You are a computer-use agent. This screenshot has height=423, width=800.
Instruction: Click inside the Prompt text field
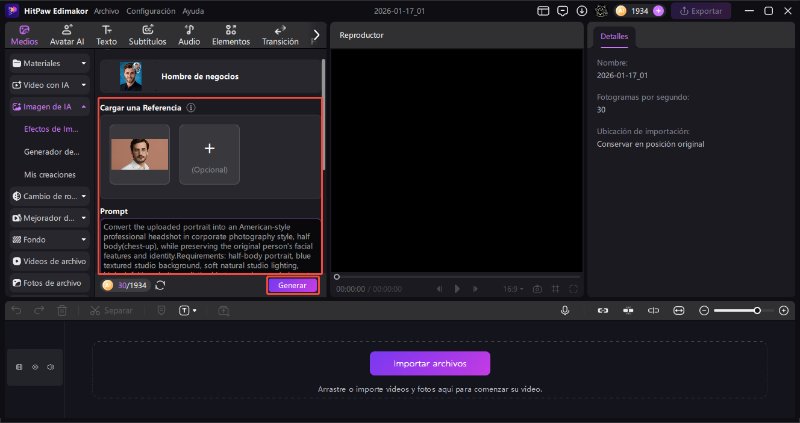pyautogui.click(x=211, y=245)
